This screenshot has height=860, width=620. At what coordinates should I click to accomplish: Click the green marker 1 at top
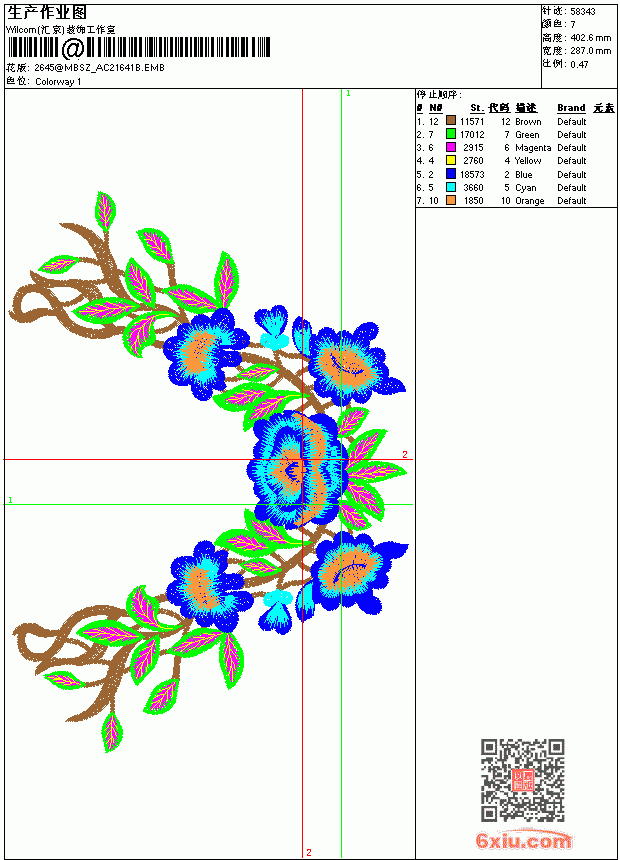click(348, 94)
